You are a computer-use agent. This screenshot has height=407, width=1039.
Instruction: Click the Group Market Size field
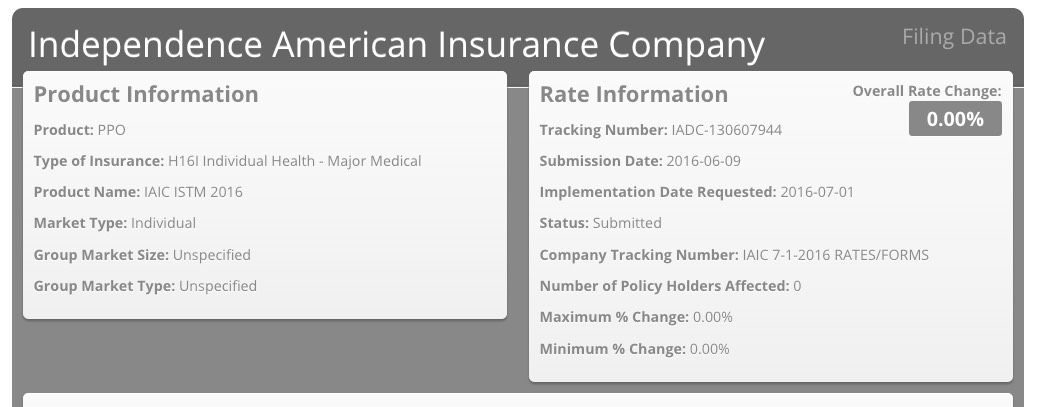[142, 255]
